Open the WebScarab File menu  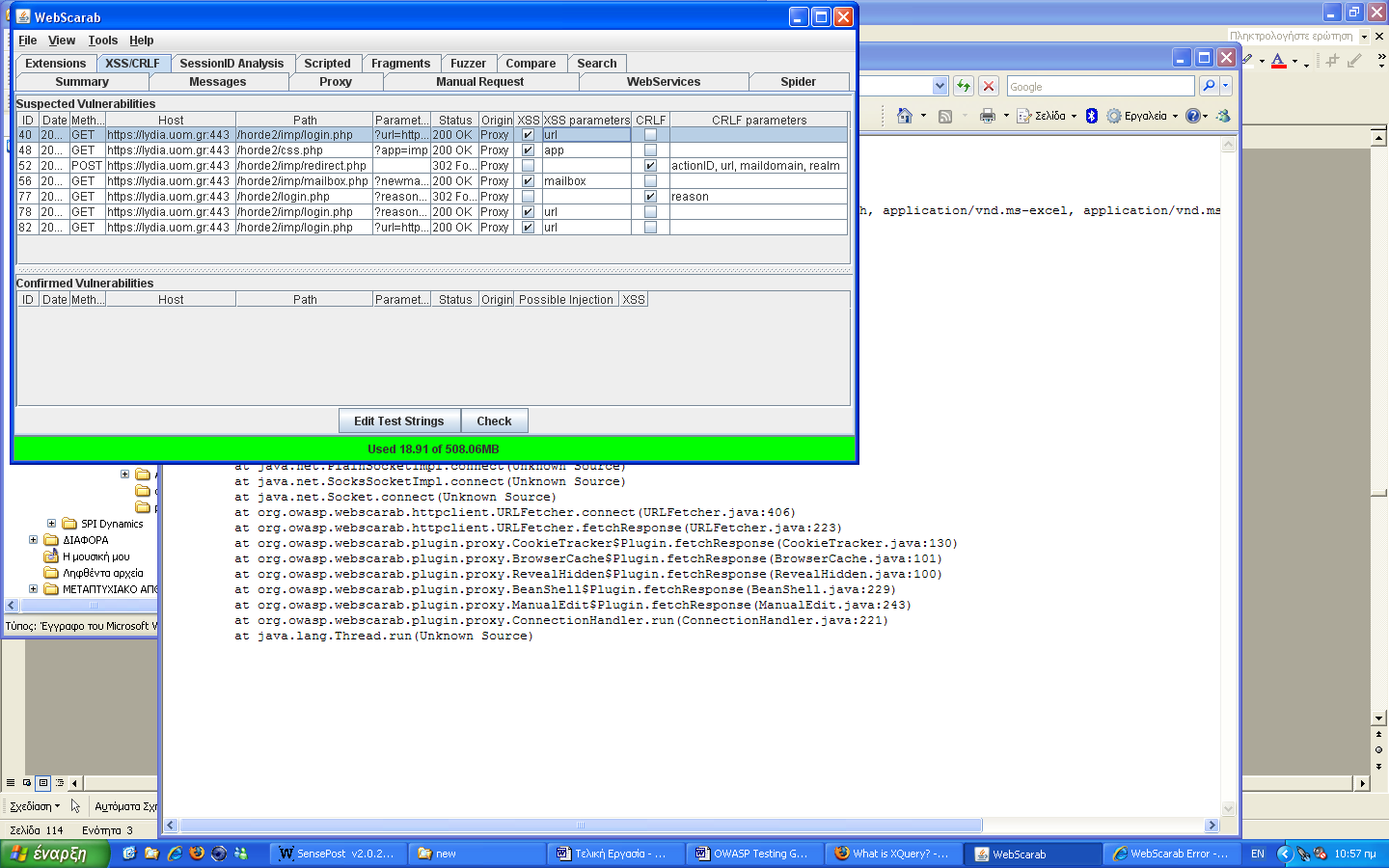point(27,41)
